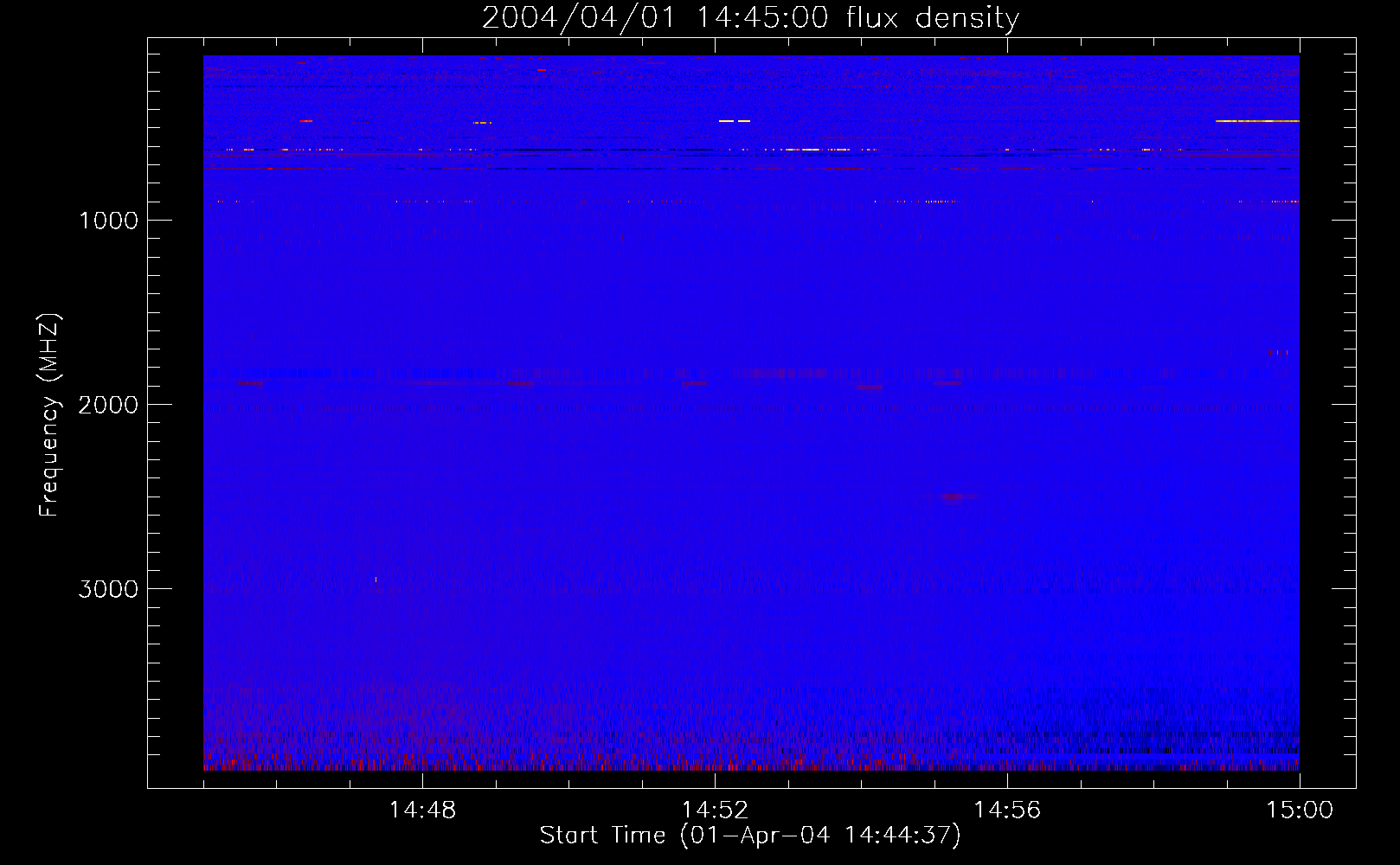Click the 15:00 time tick label

click(1300, 811)
